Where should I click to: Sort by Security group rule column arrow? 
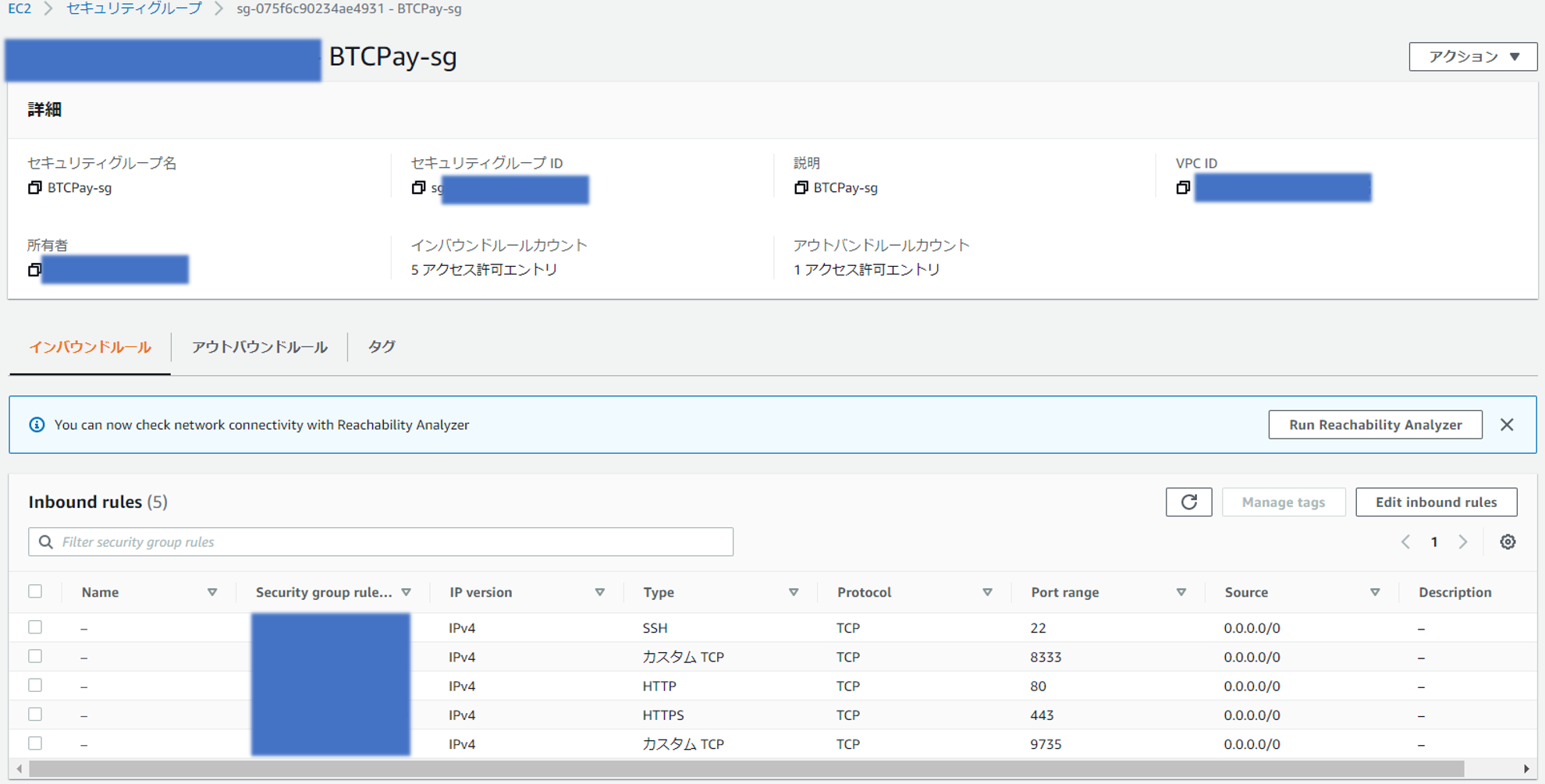tap(407, 593)
